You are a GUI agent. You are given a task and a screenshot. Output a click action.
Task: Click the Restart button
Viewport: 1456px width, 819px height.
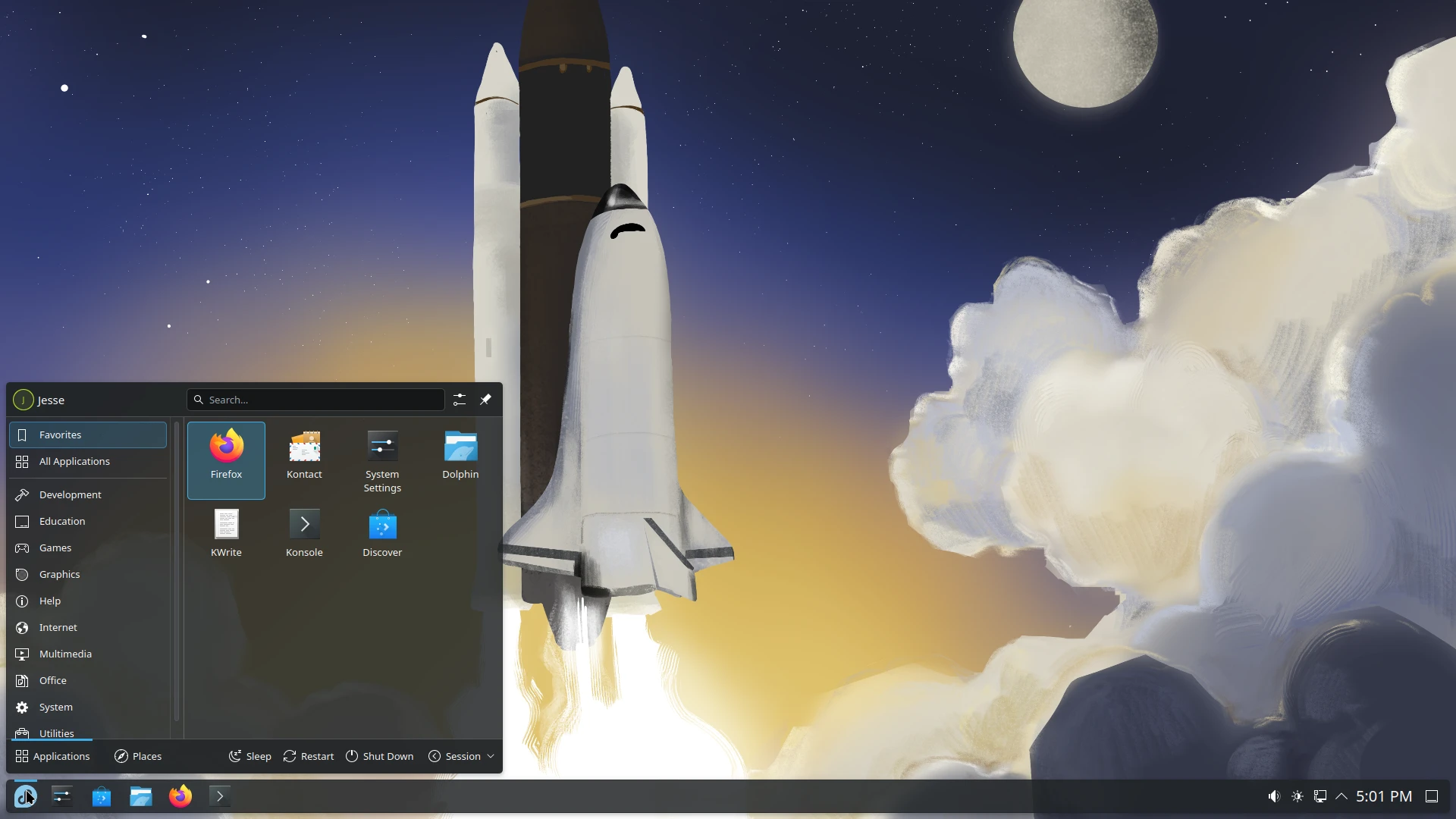click(309, 756)
